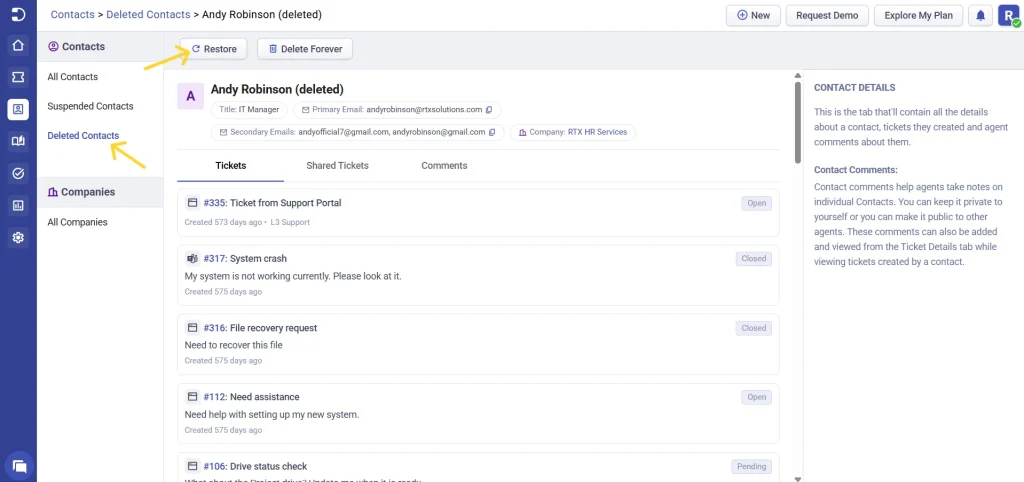Click the scrollbar up arrow

(797, 76)
